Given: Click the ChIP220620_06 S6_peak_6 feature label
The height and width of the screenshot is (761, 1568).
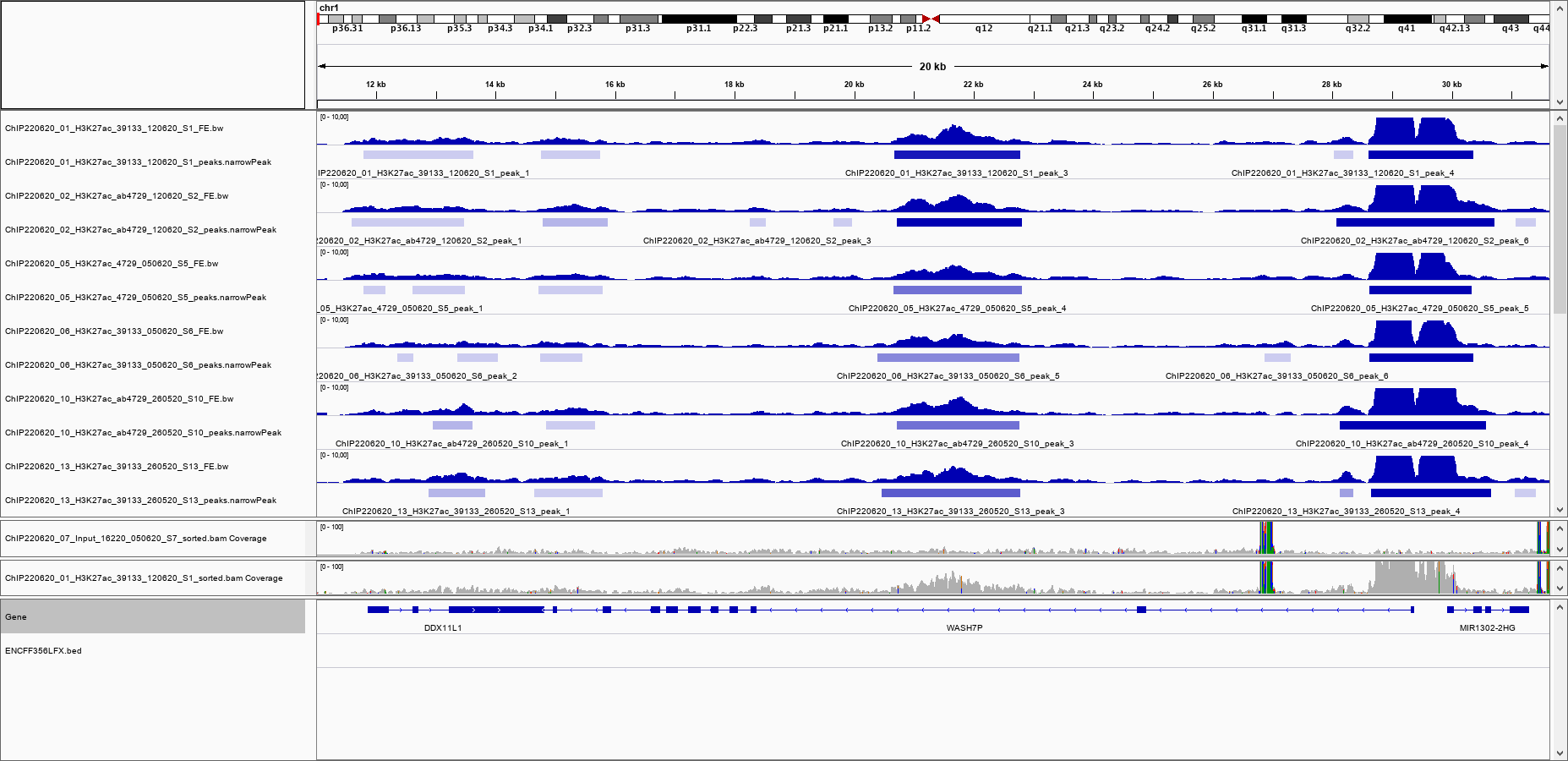Looking at the screenshot, I should [x=1277, y=376].
